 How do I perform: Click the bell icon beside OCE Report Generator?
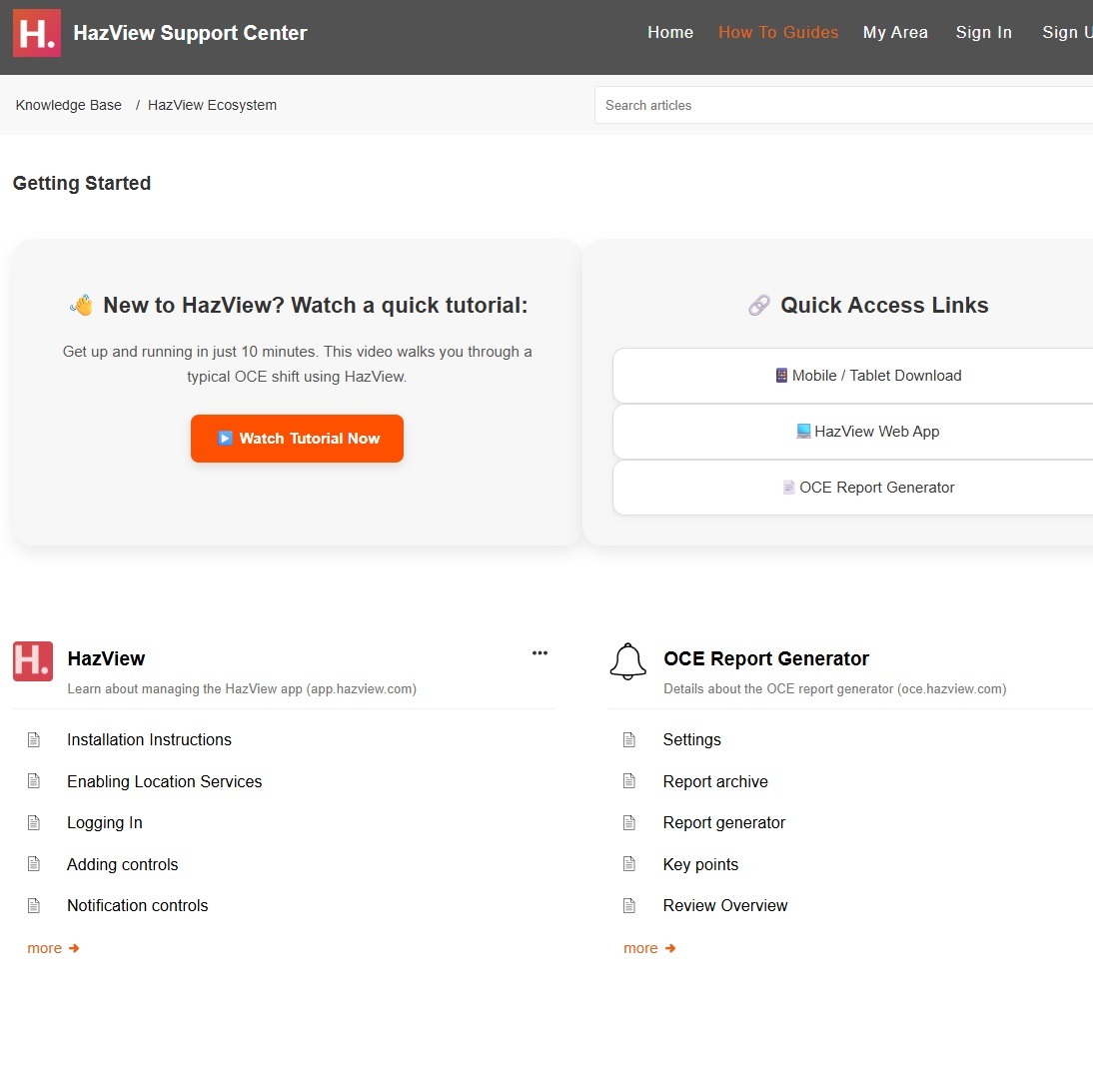pyautogui.click(x=628, y=661)
